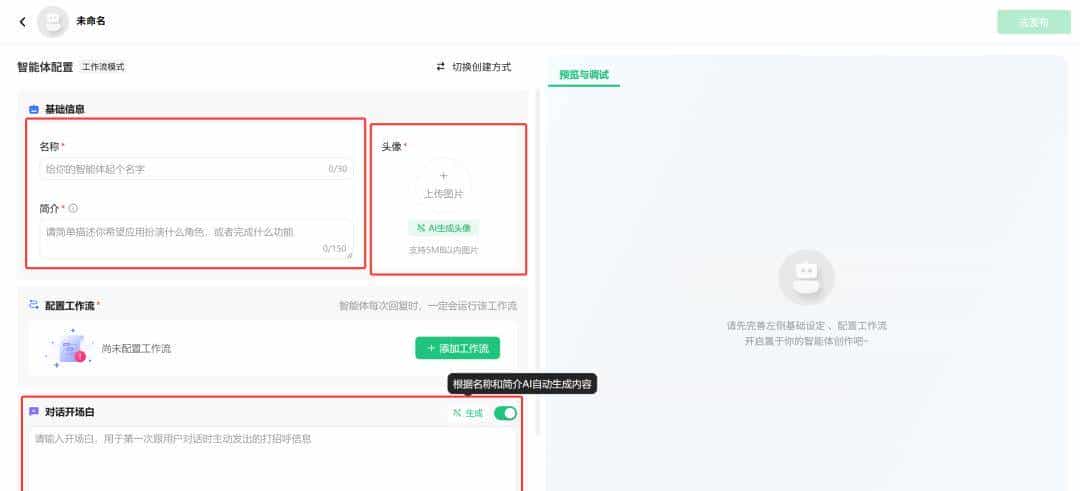
Task: Toggle the 对话开场白 switch off
Action: [x=506, y=413]
